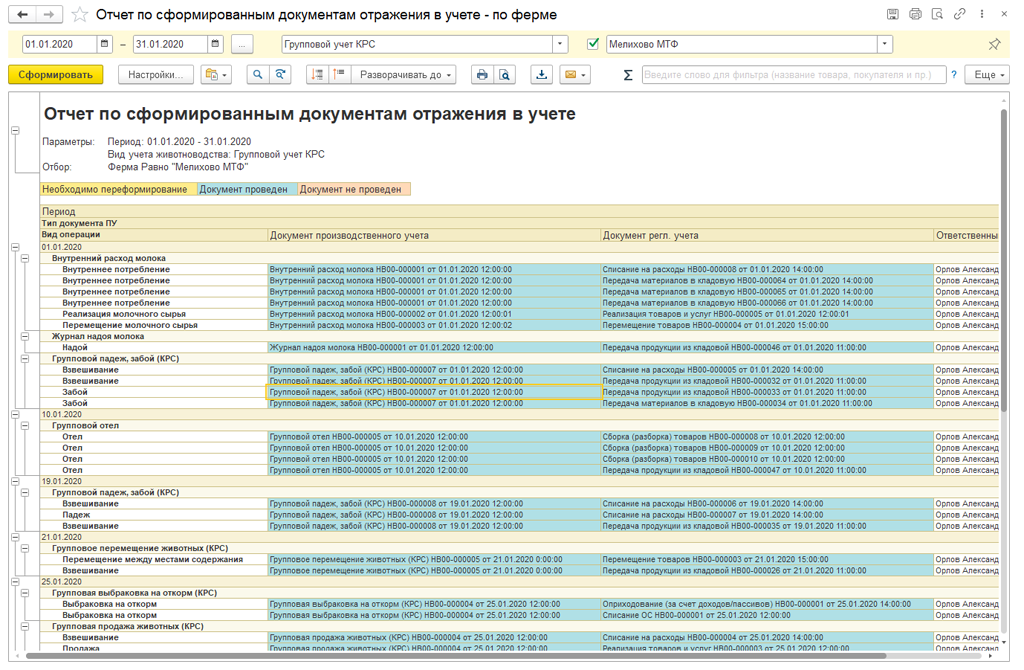Click the Сформировать button
The height and width of the screenshot is (670, 1024).
[55, 75]
